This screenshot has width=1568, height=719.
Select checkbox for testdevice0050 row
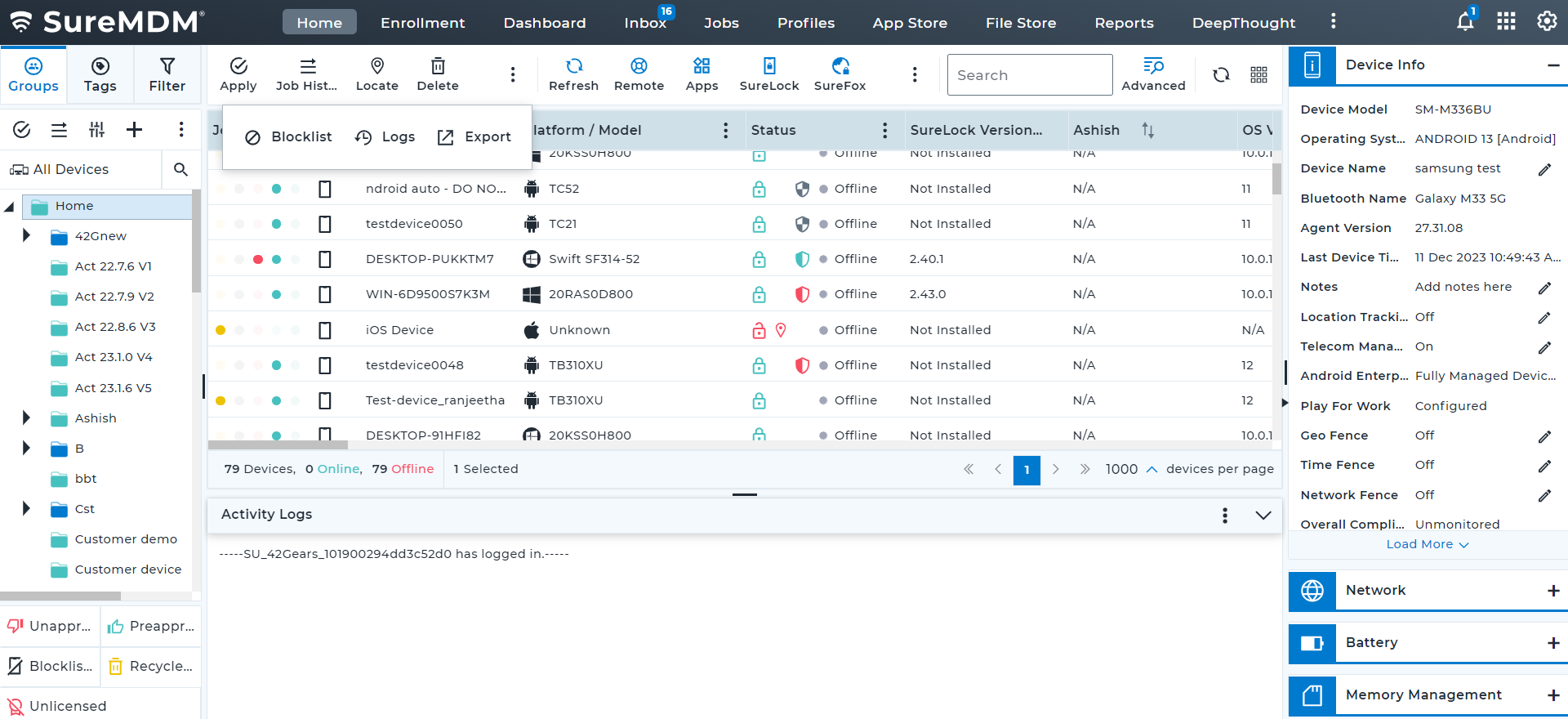point(325,224)
